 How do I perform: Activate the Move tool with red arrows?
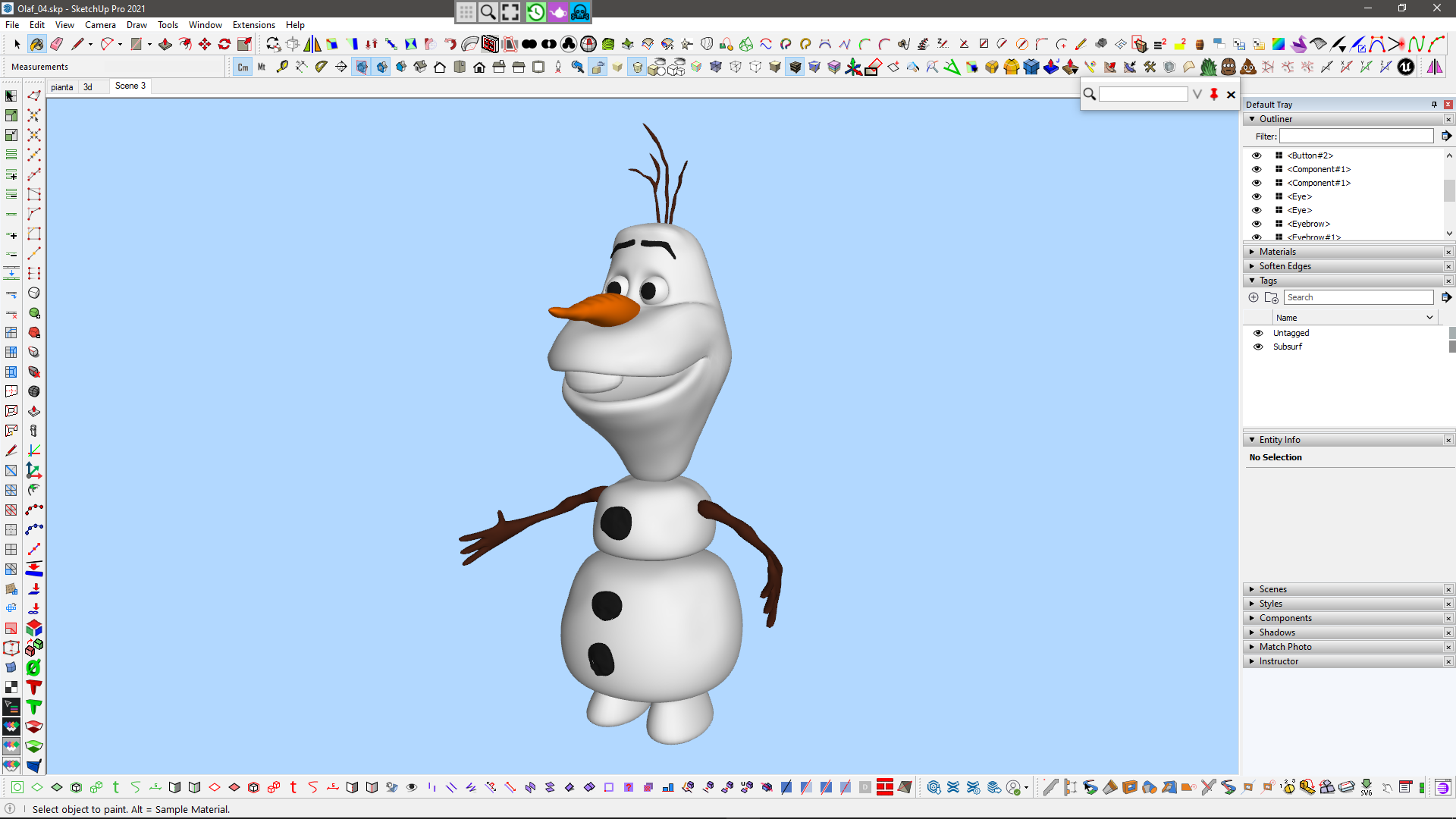(x=205, y=44)
